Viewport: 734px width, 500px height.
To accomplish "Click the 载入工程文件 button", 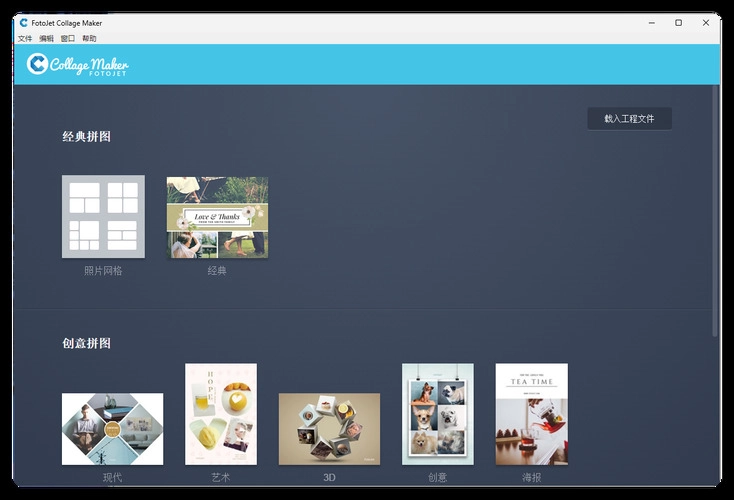I will pyautogui.click(x=629, y=119).
